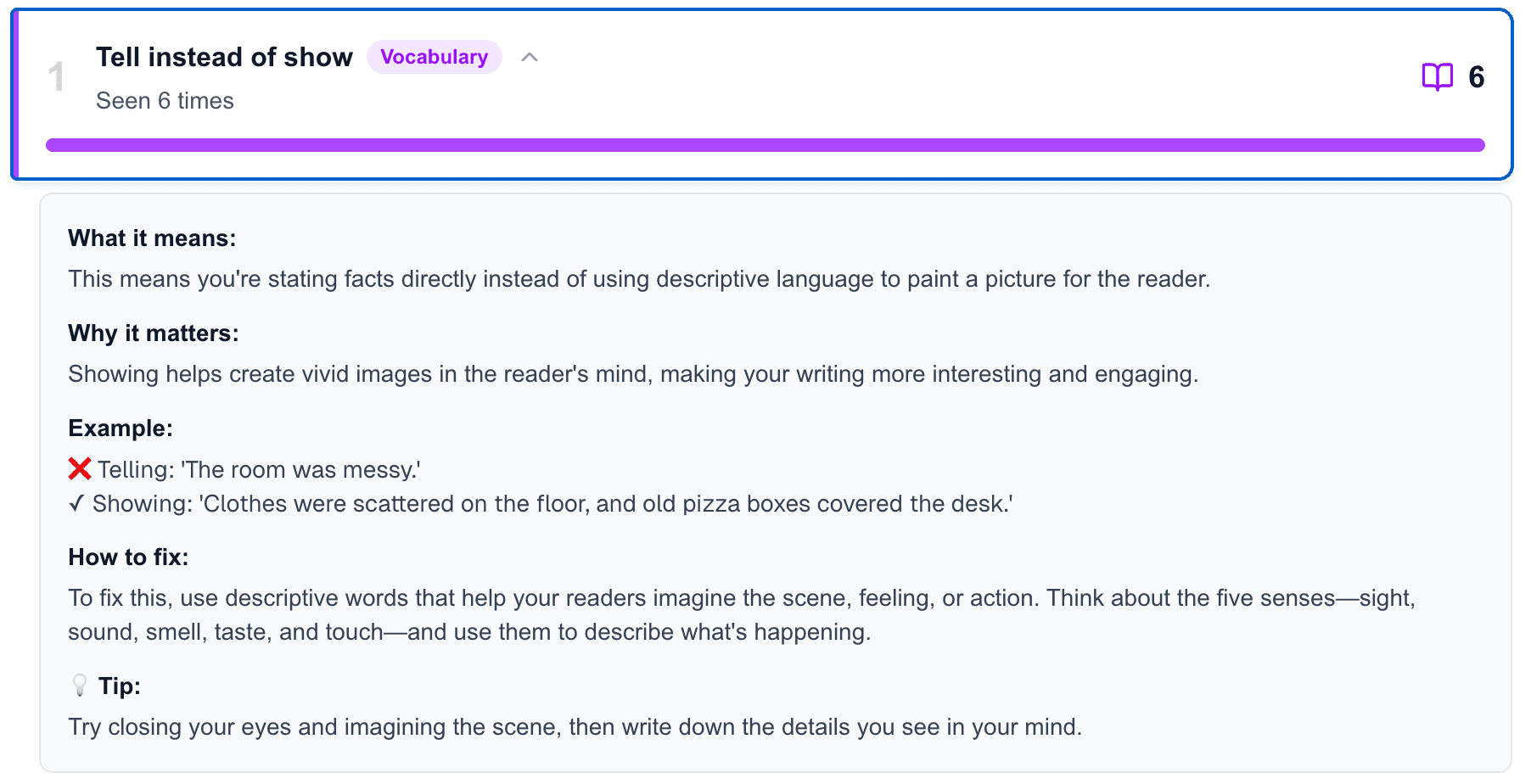Click the Tell instead of show title
This screenshot has width=1531, height=784.
pos(224,57)
